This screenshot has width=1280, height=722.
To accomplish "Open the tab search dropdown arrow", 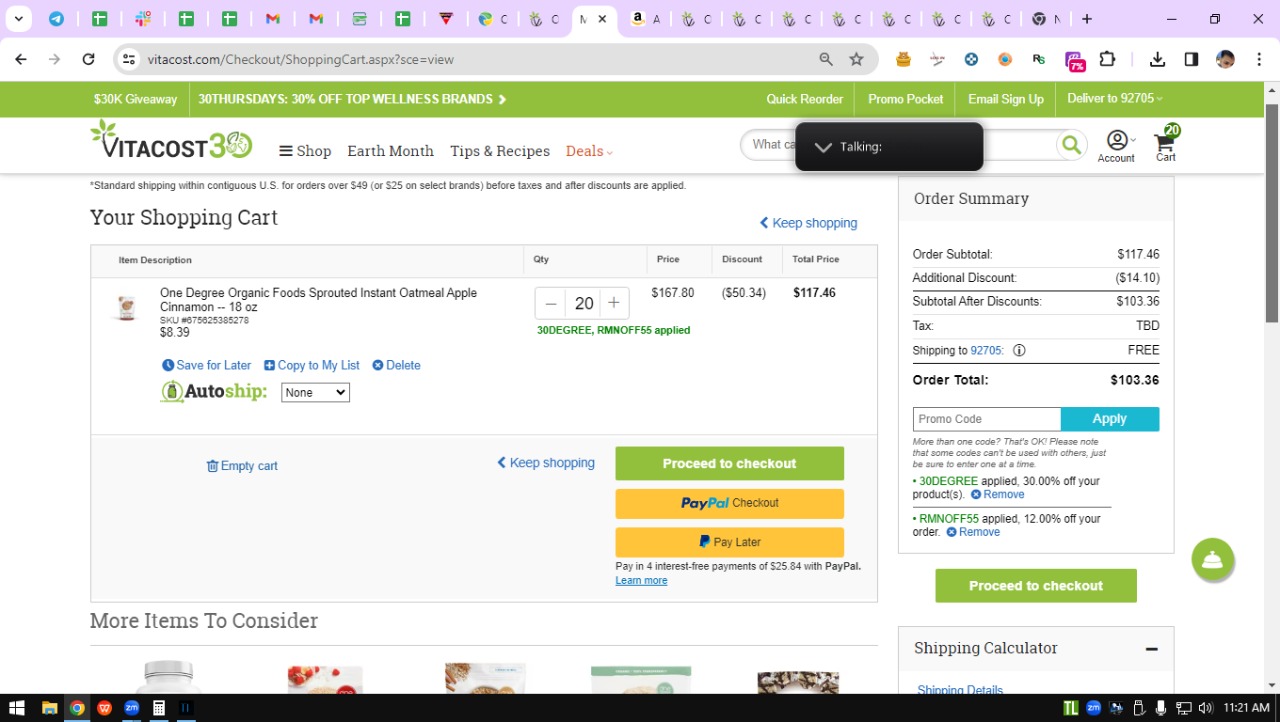I will click(18, 19).
